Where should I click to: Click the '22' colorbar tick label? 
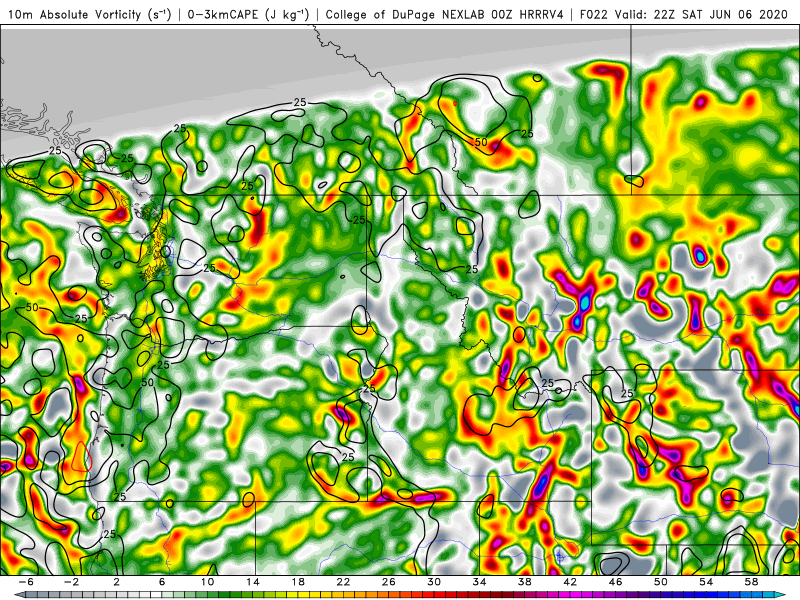[343, 582]
